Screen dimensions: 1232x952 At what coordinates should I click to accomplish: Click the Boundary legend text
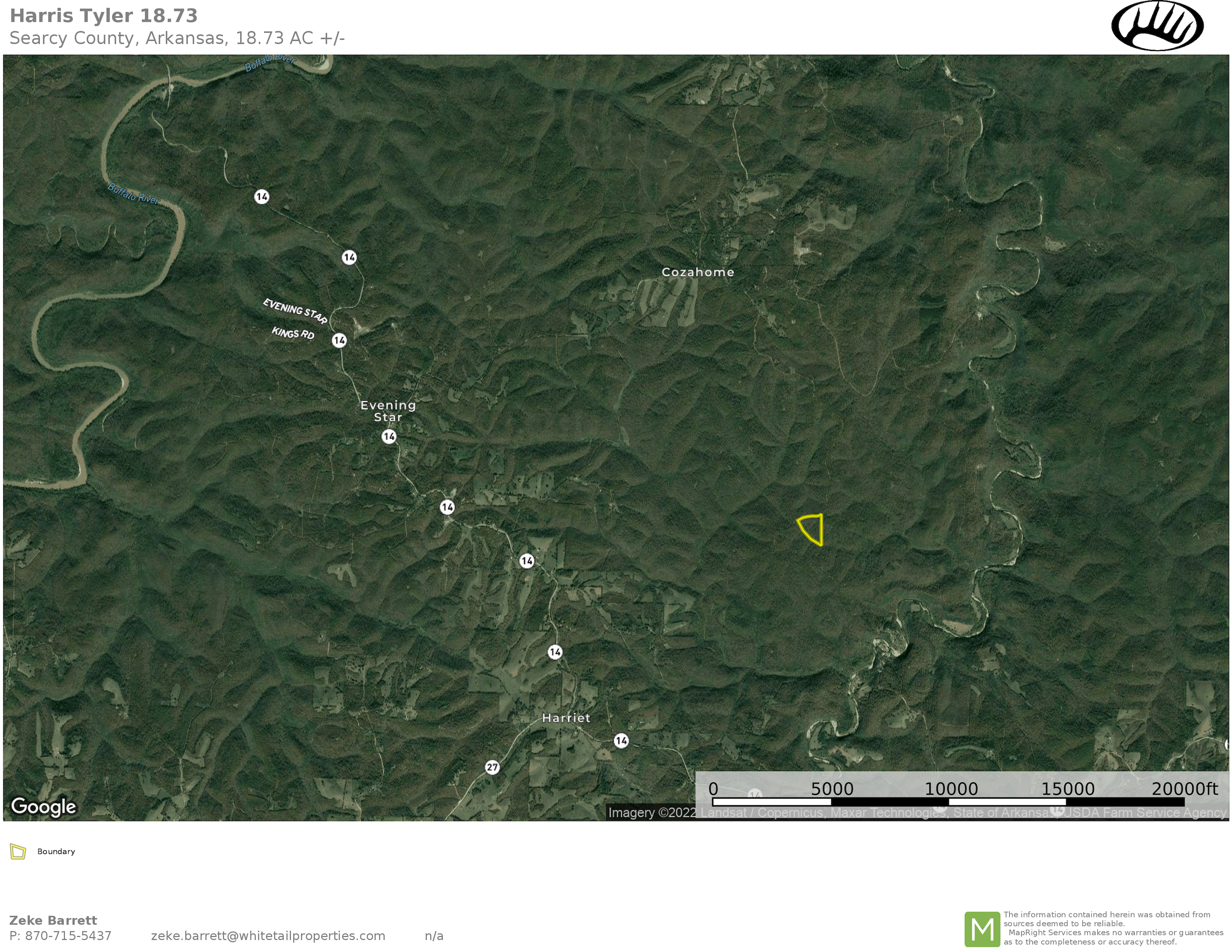(x=56, y=851)
